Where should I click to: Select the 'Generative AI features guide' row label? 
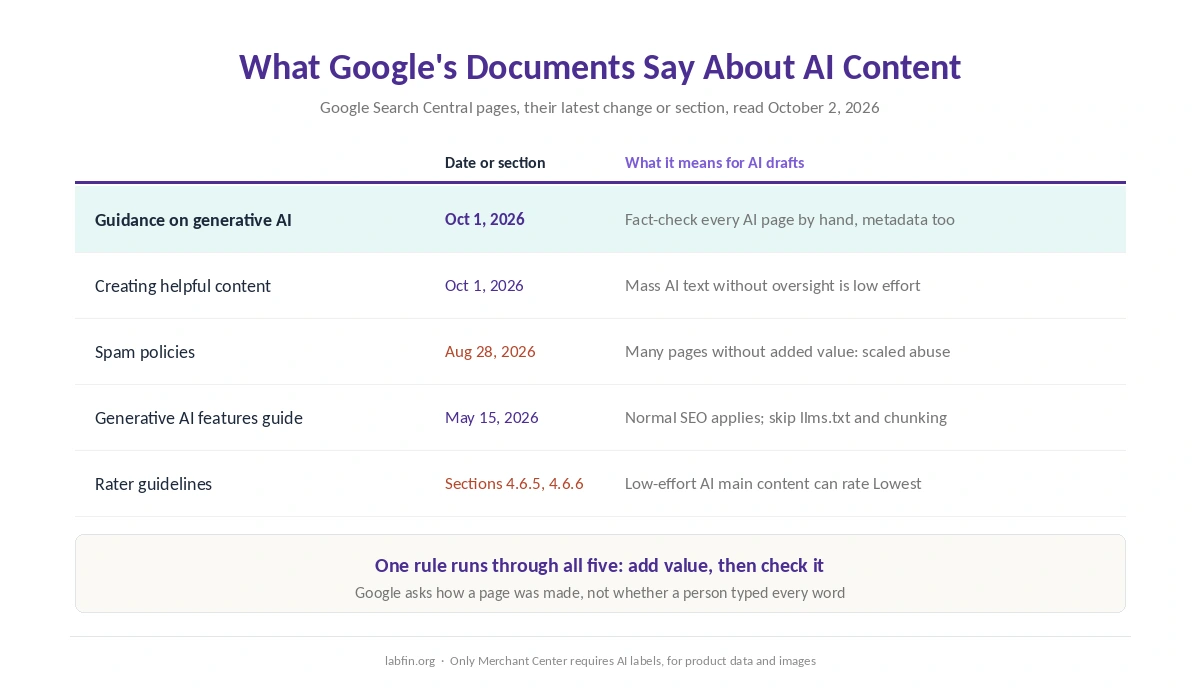199,417
